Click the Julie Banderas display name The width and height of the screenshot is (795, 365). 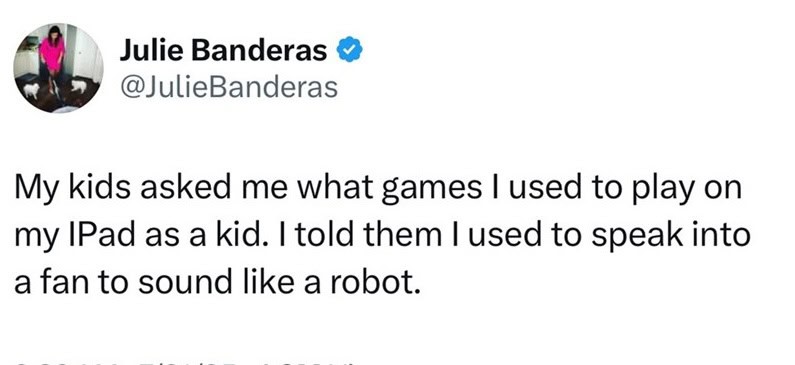(x=224, y=51)
